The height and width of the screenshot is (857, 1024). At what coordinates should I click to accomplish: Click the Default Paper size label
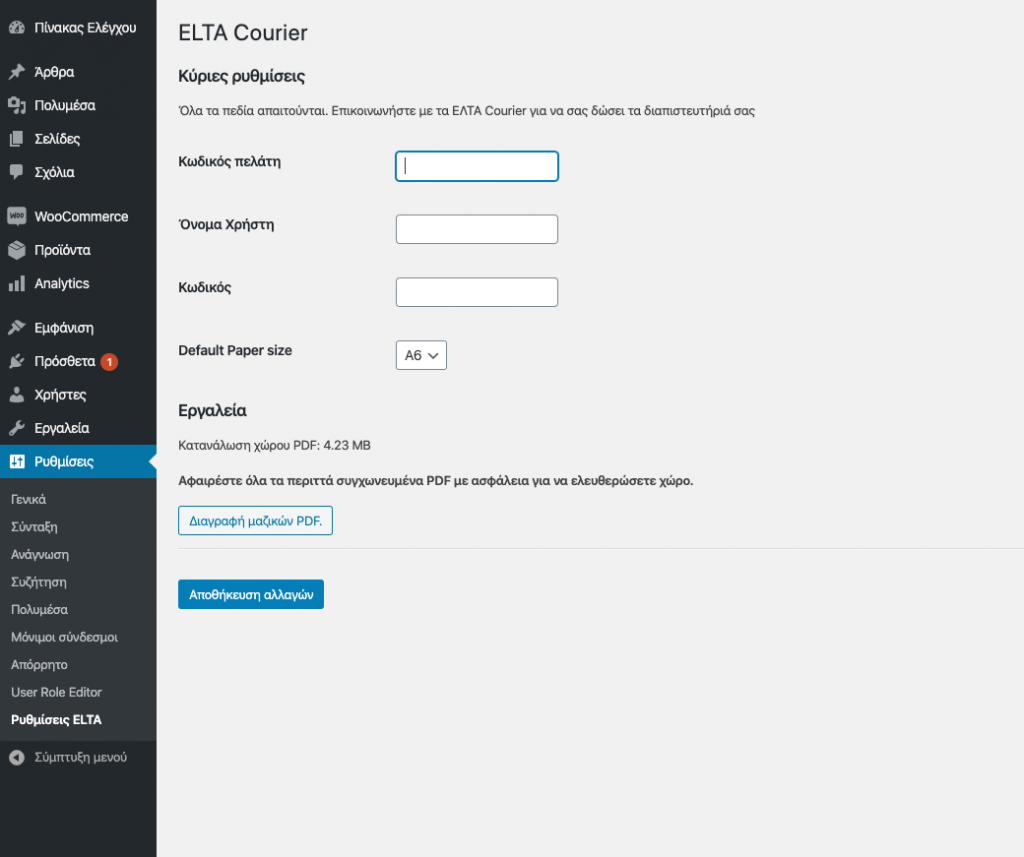[x=235, y=351]
